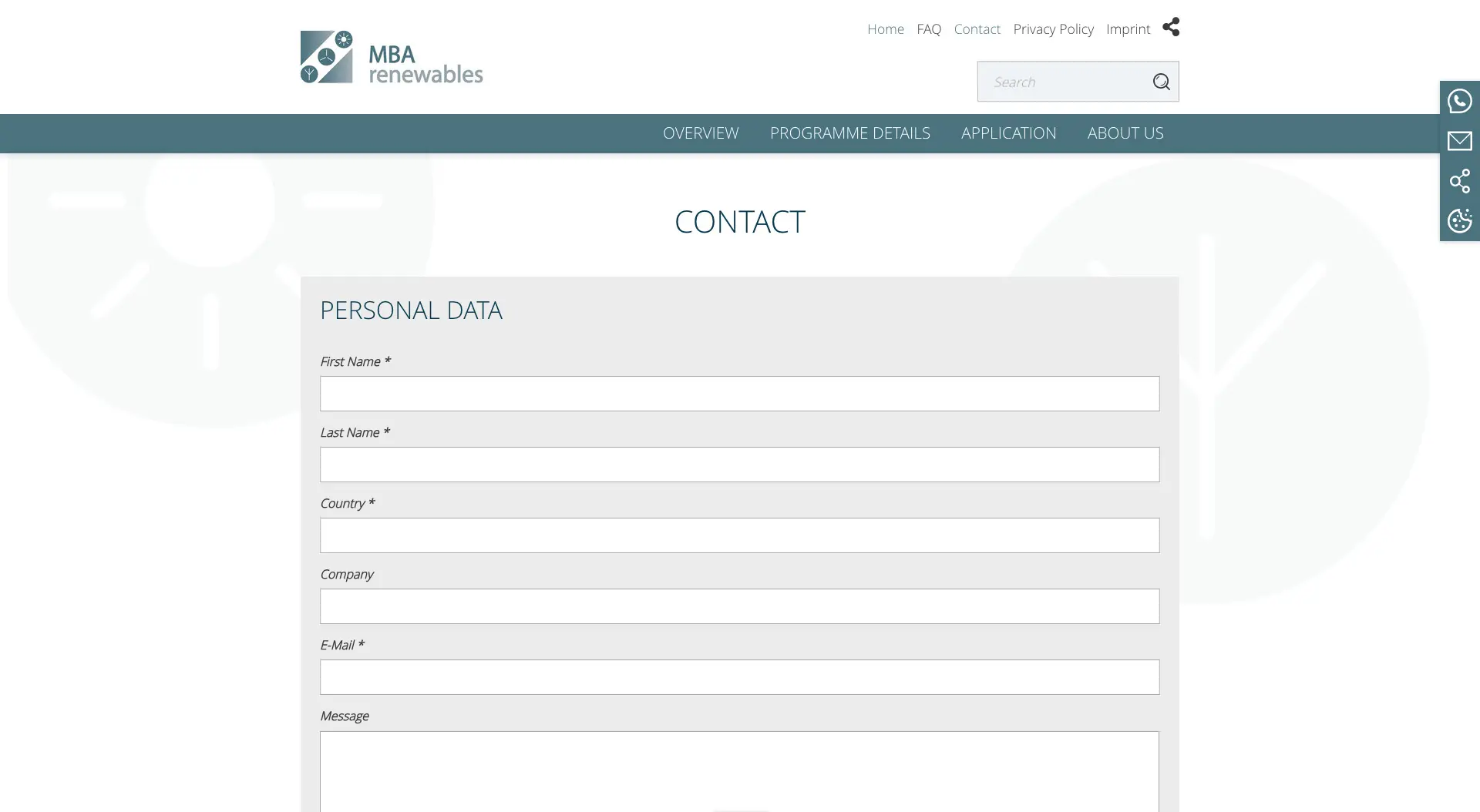The image size is (1480, 812).
Task: Click the MBA renewables logo
Action: pyautogui.click(x=392, y=57)
